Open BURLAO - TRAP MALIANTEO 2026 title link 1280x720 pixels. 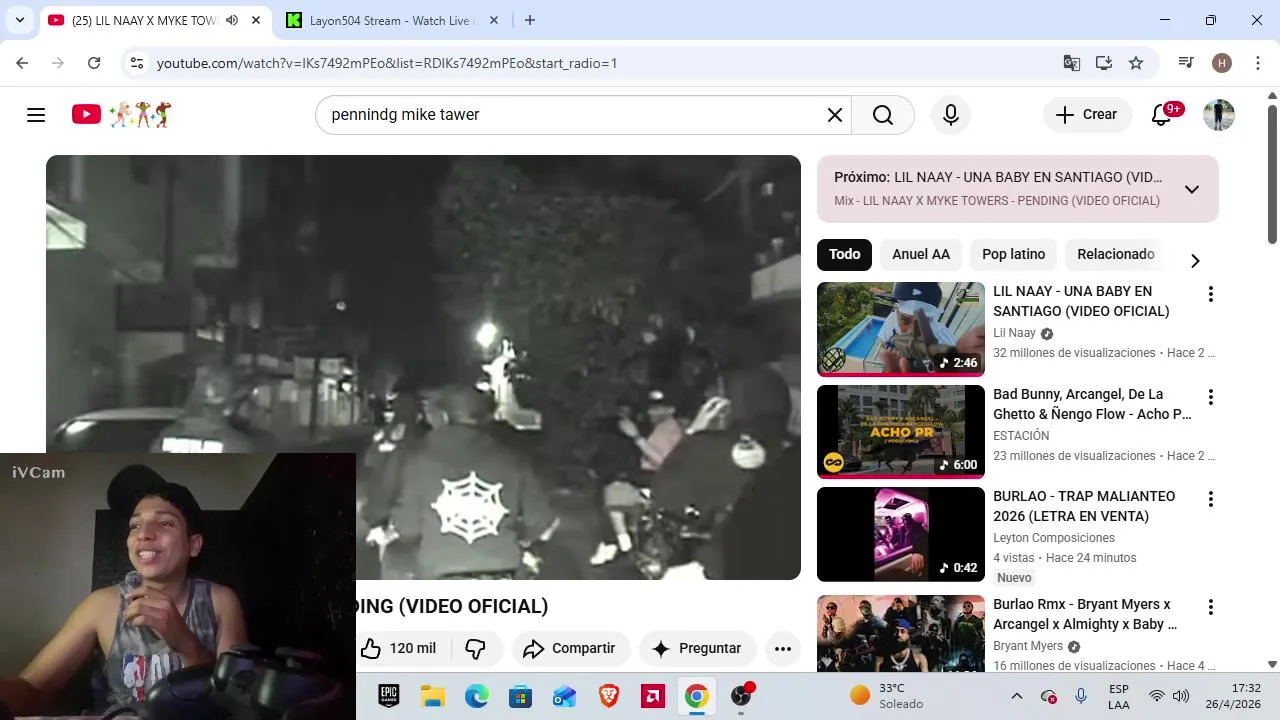1084,506
